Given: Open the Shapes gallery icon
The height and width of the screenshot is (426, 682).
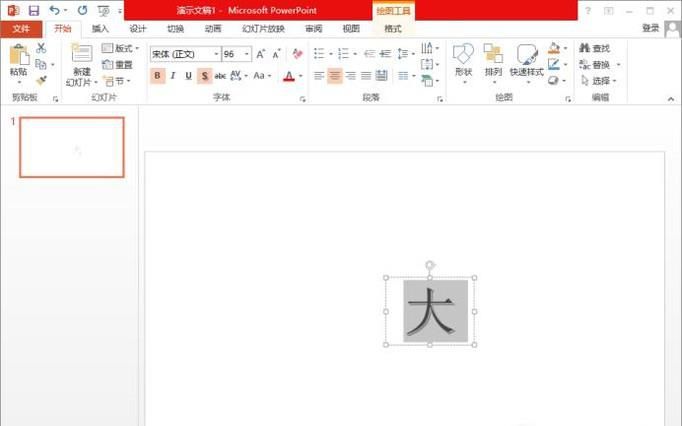Looking at the screenshot, I should tap(463, 59).
